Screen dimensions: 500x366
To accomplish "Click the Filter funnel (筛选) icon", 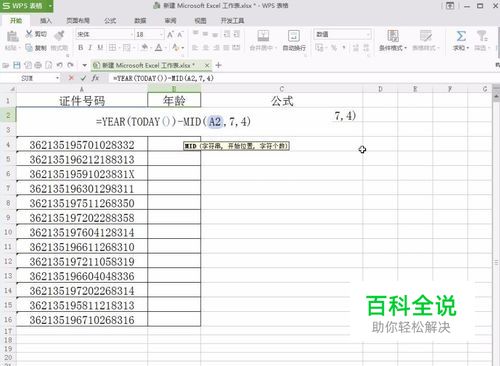I will pos(482,36).
